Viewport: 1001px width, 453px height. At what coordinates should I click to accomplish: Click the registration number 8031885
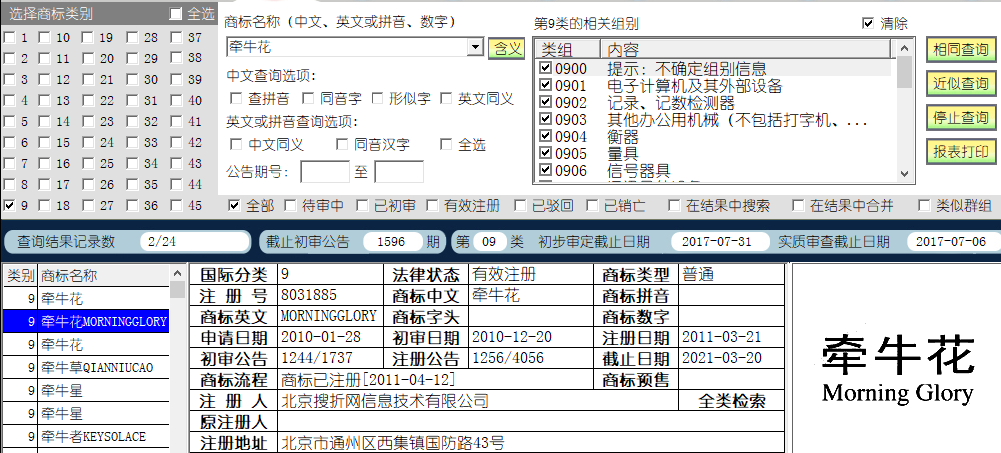[309, 295]
